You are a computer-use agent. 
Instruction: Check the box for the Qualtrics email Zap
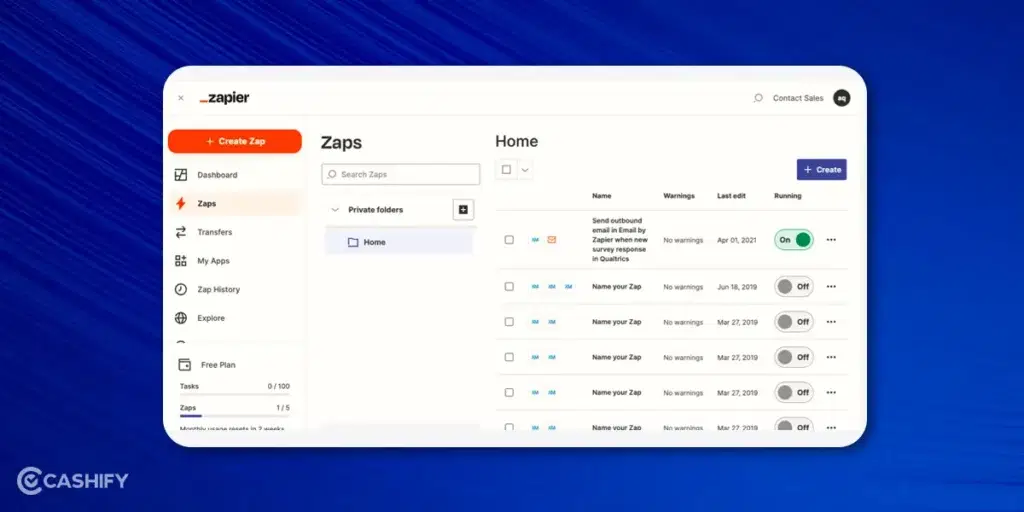509,240
